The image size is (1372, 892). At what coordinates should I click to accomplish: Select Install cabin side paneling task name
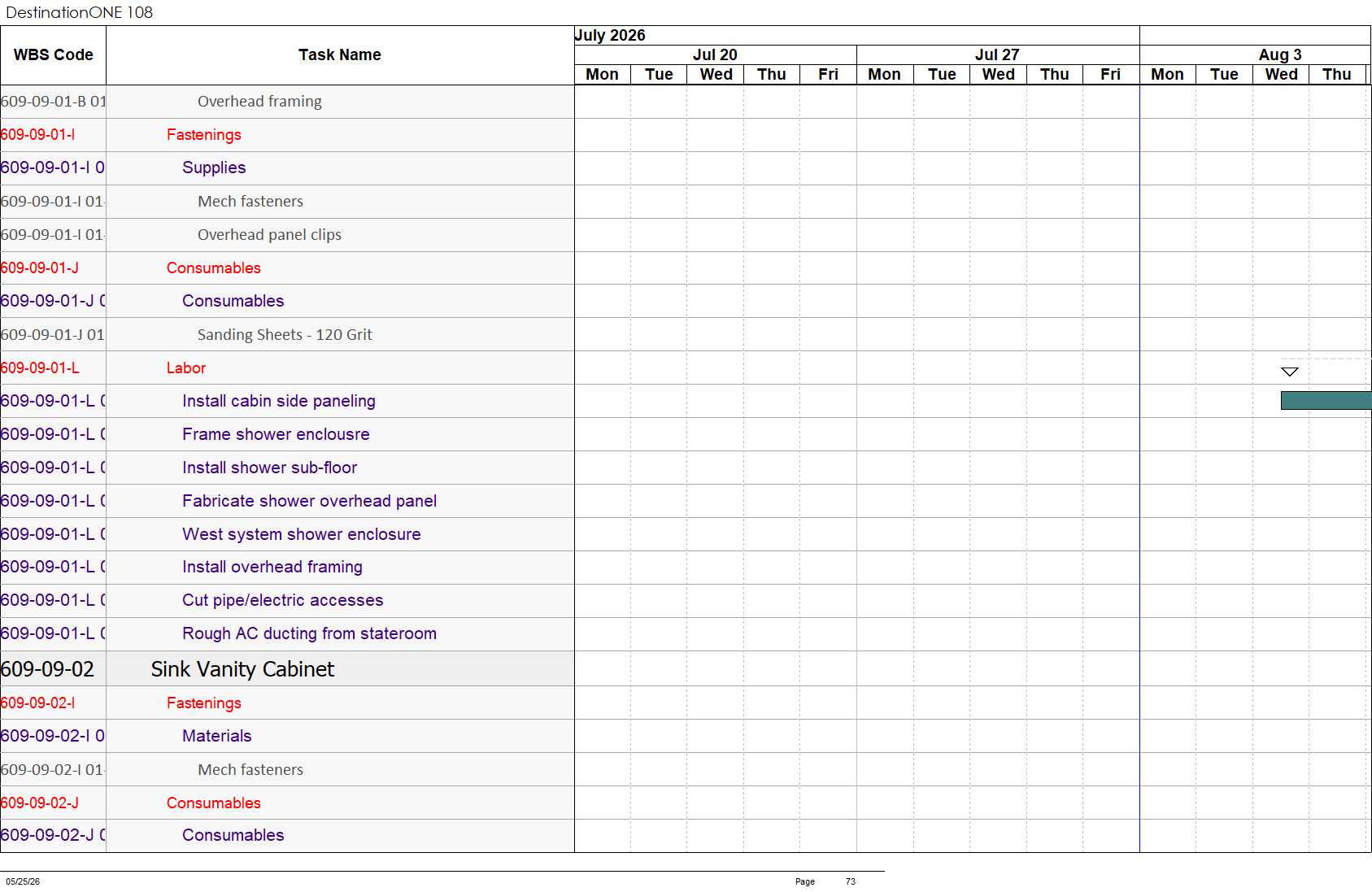pos(279,401)
